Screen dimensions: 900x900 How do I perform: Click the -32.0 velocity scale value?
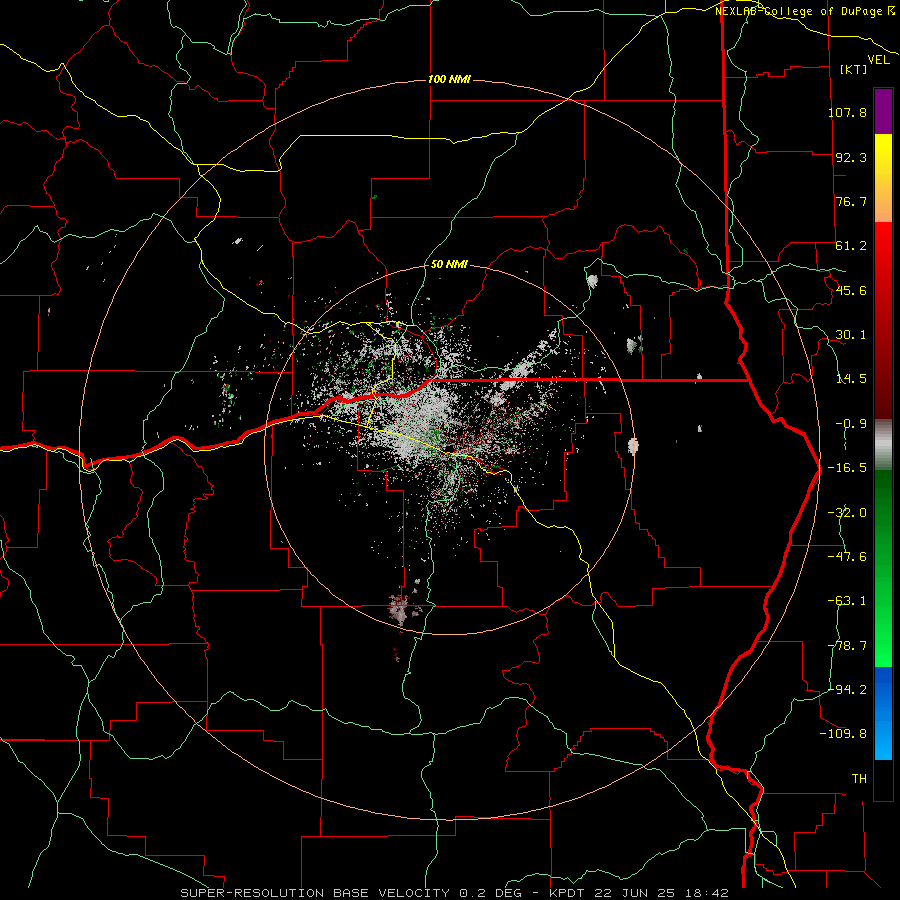pos(847,513)
